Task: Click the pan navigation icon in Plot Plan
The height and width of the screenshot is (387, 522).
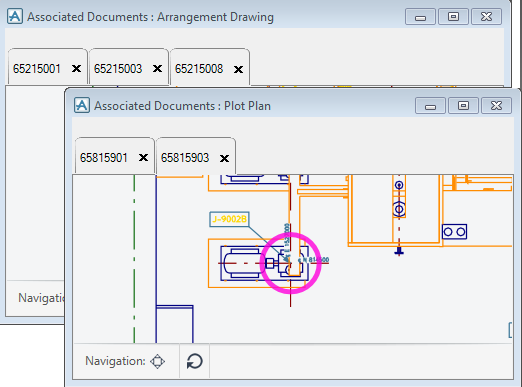Action: click(x=157, y=361)
